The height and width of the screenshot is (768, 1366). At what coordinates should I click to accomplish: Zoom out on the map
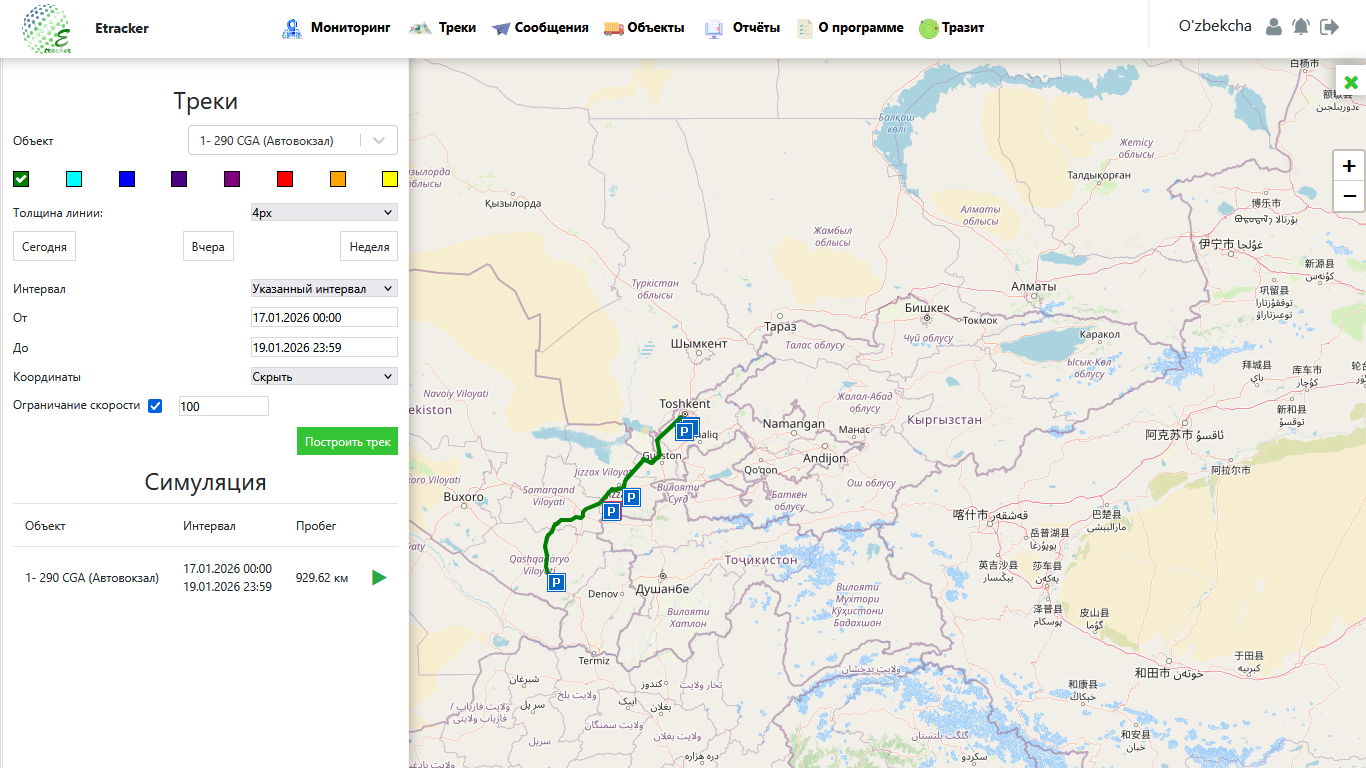pos(1349,195)
